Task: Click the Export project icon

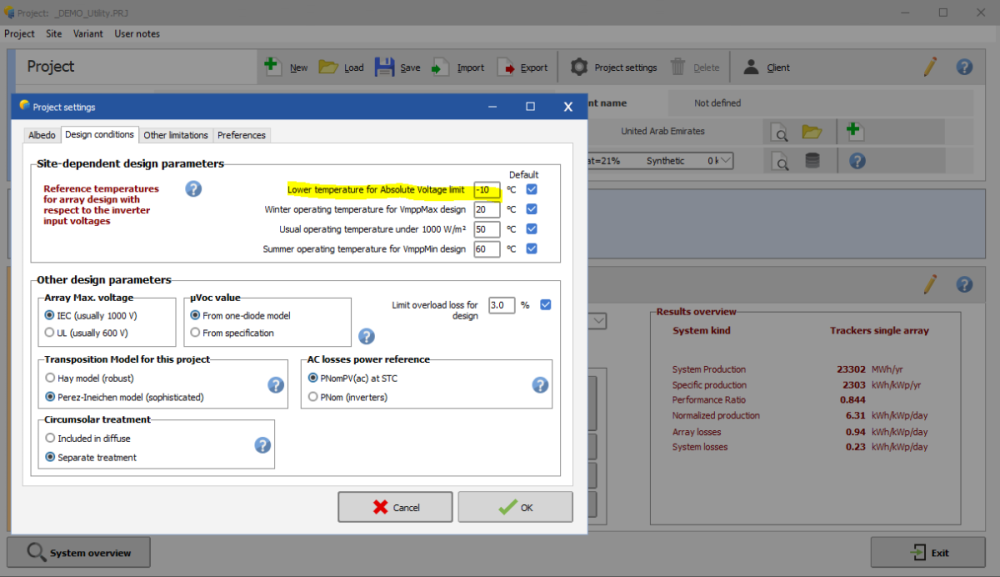Action: [x=507, y=67]
